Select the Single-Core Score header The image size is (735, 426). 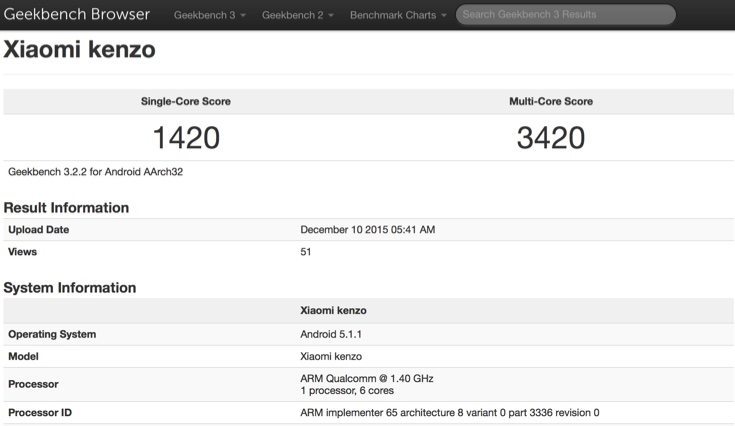(186, 101)
